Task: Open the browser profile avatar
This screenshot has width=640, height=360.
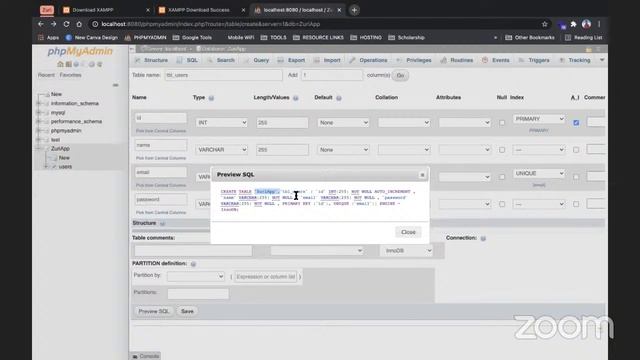Action: [587, 24]
